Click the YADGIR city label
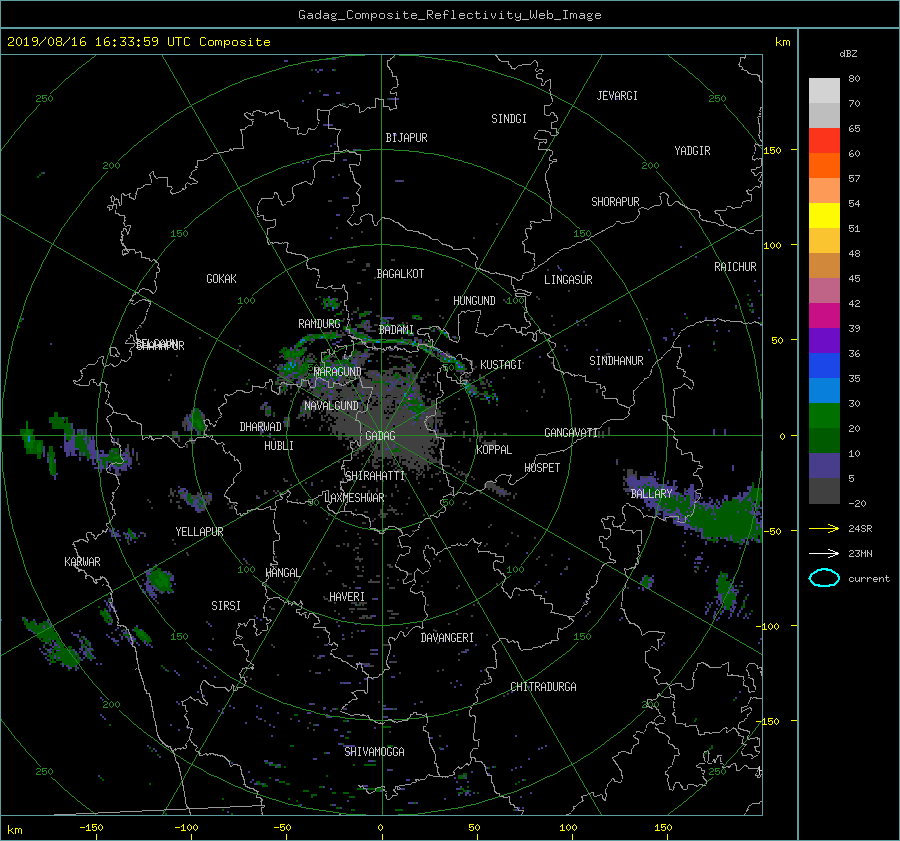The height and width of the screenshot is (841, 900). [x=692, y=151]
